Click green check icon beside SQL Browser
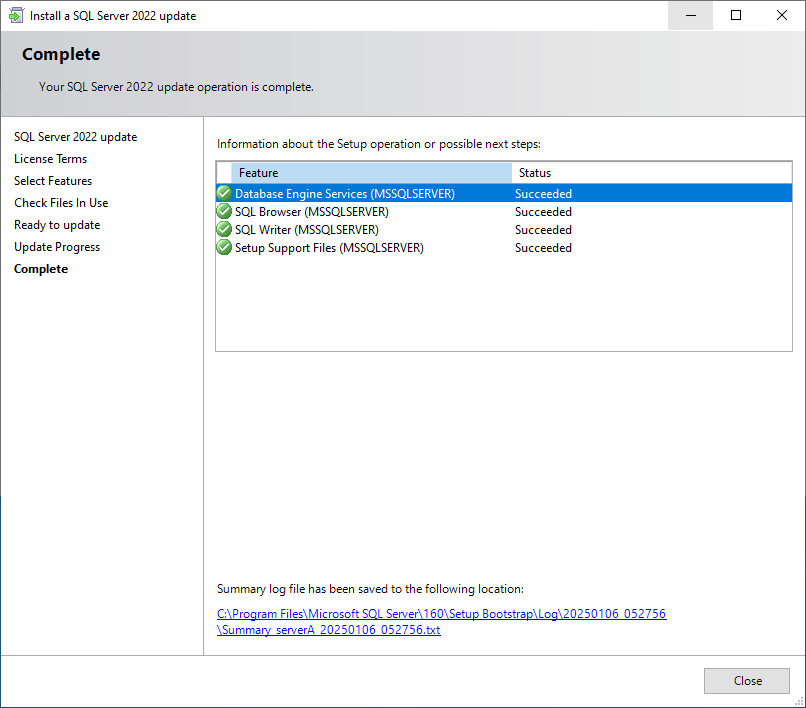 tap(224, 211)
